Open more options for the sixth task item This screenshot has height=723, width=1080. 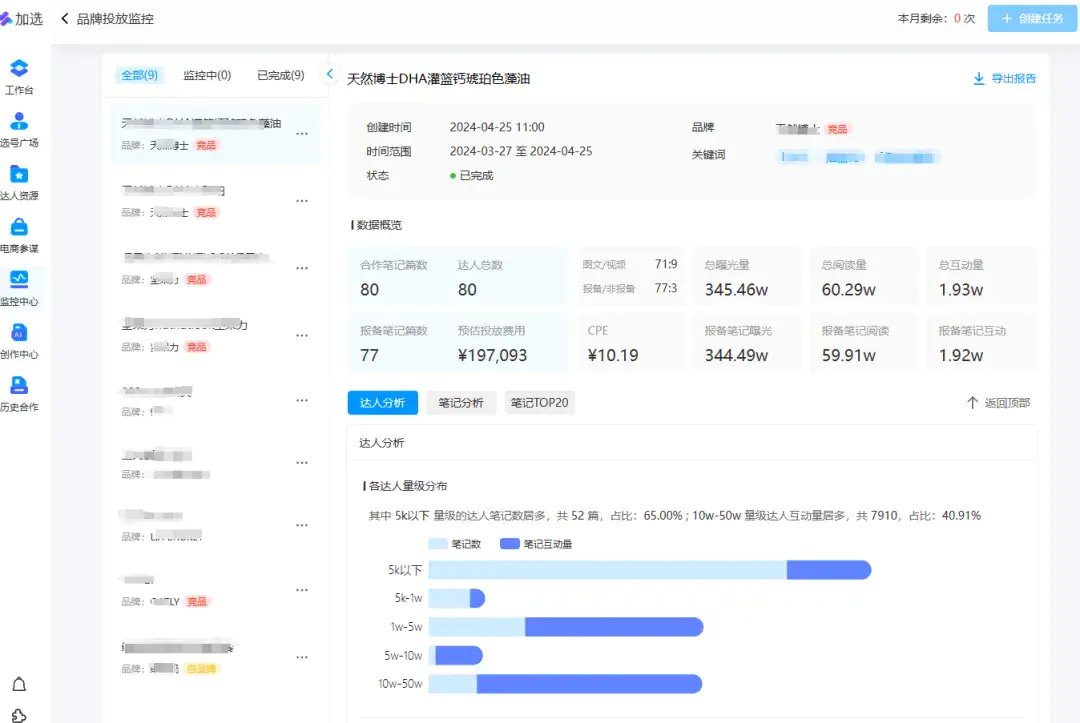(302, 463)
